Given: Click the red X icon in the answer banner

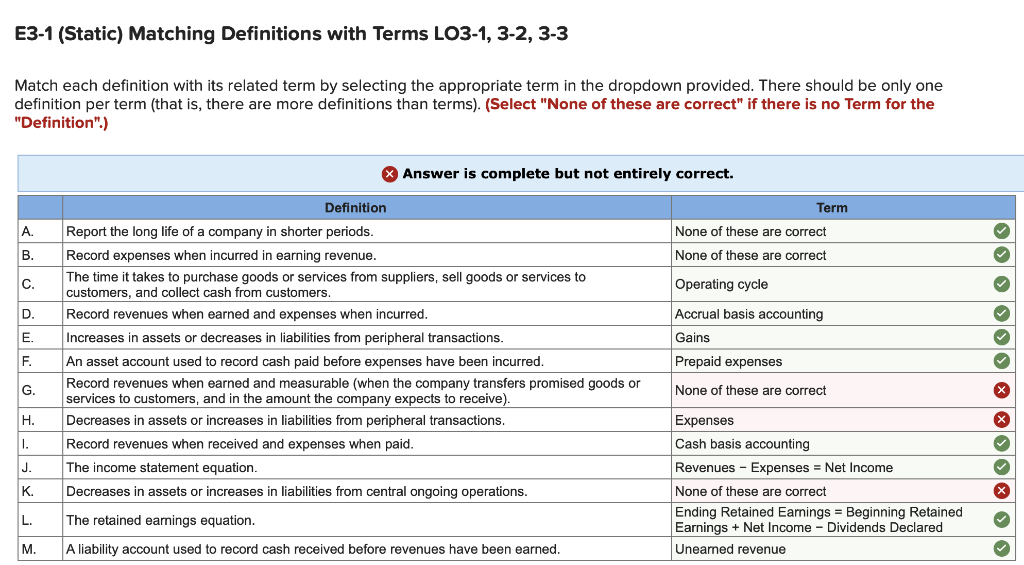Looking at the screenshot, I should (390, 174).
